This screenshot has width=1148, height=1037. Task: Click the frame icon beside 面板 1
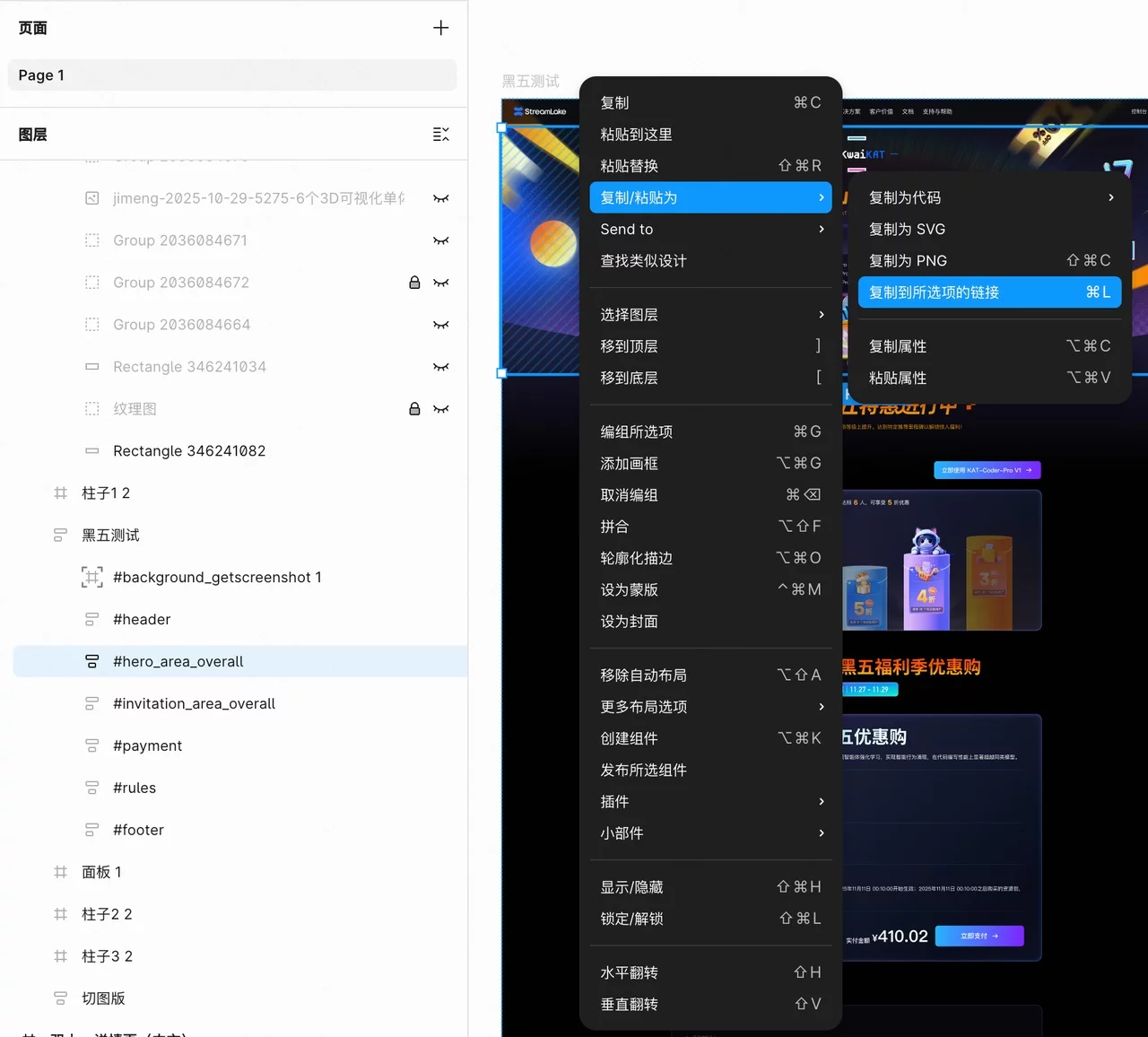[x=60, y=872]
